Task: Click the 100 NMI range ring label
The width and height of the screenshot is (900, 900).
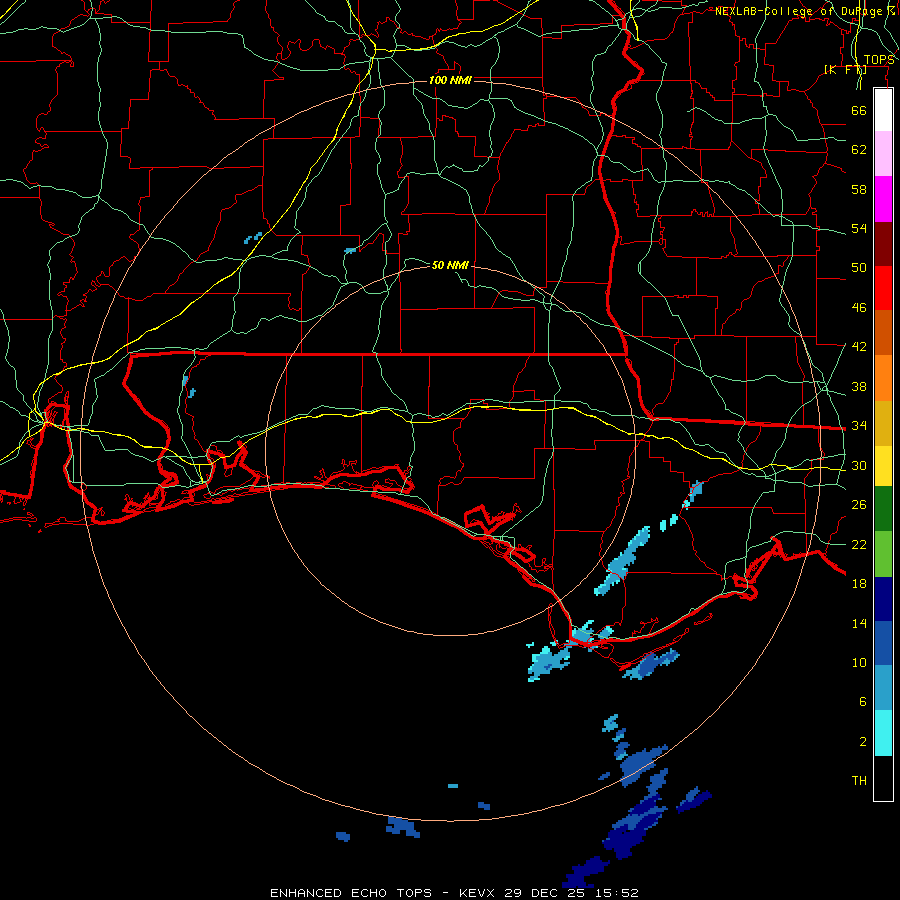Action: point(450,80)
